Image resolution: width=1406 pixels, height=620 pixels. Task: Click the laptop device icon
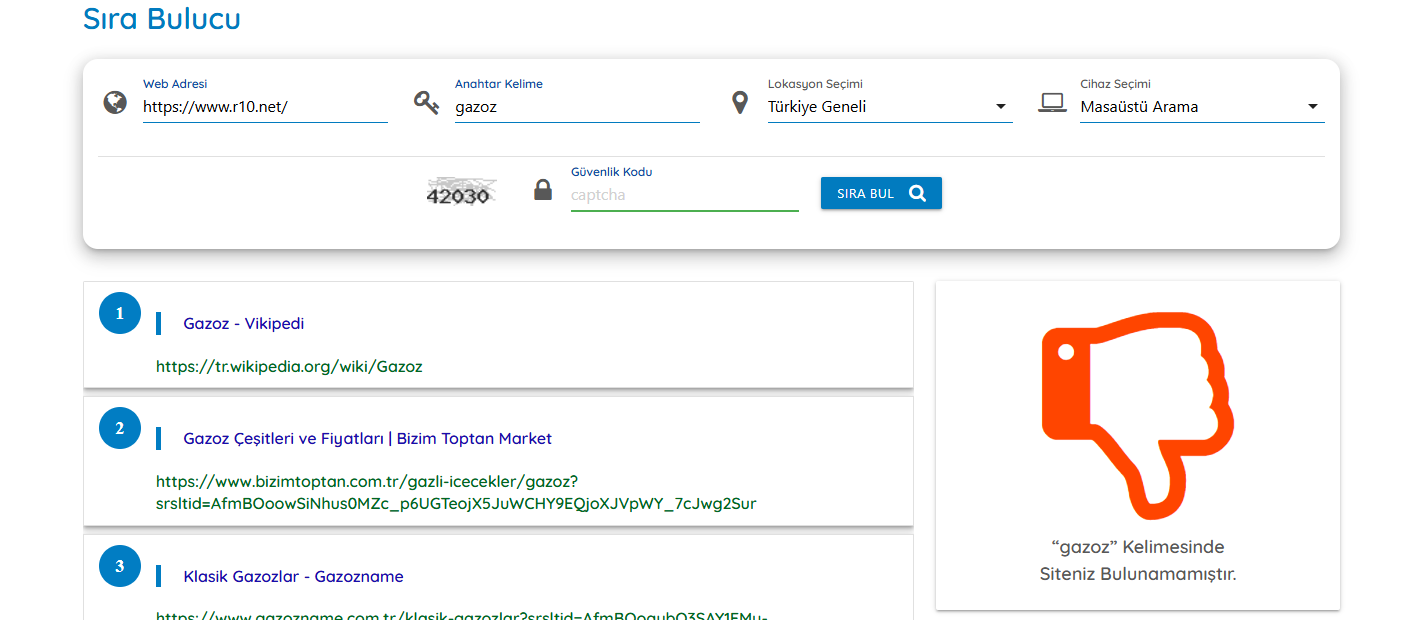[1052, 102]
